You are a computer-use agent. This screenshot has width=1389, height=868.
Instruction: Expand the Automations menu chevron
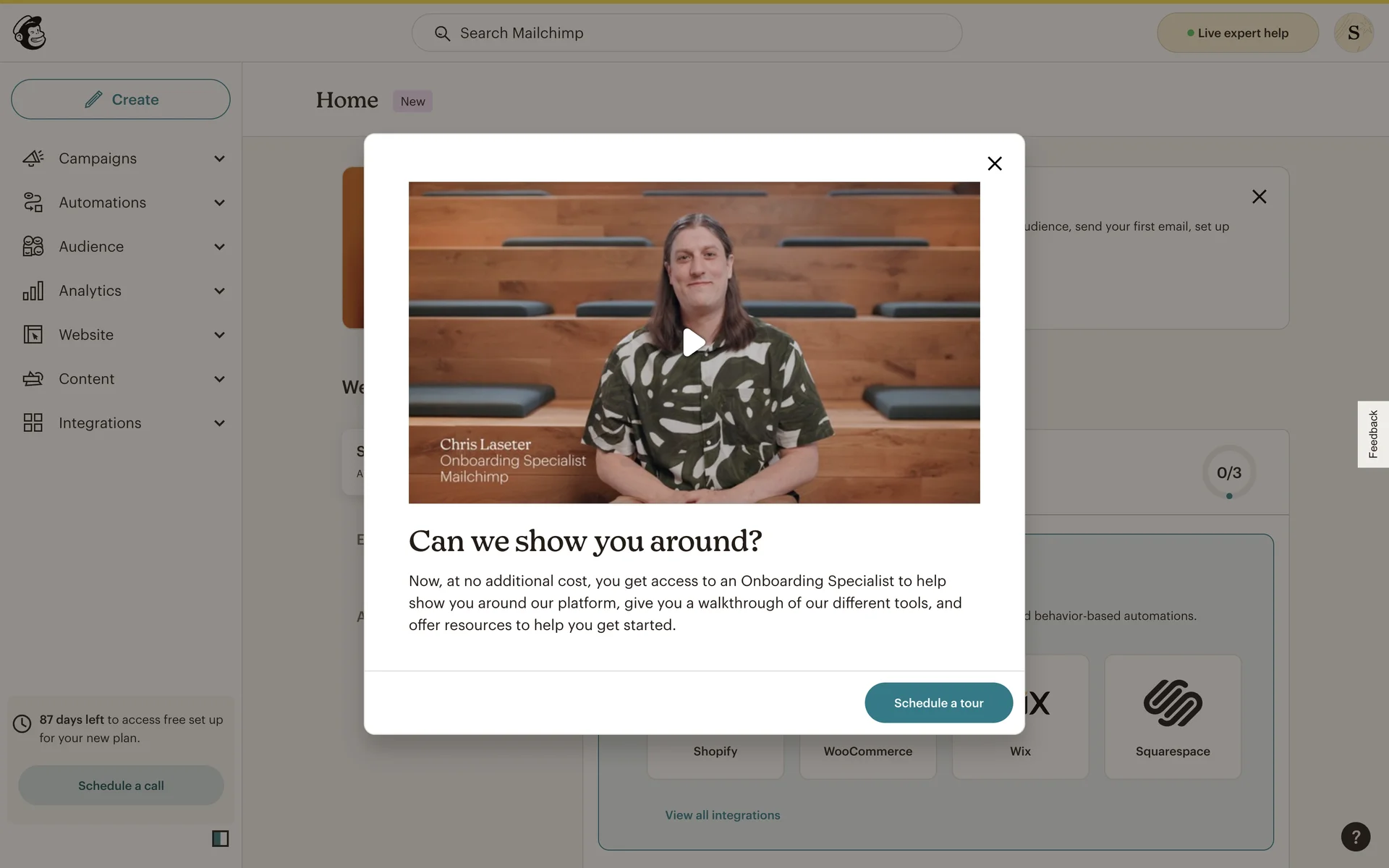coord(219,203)
